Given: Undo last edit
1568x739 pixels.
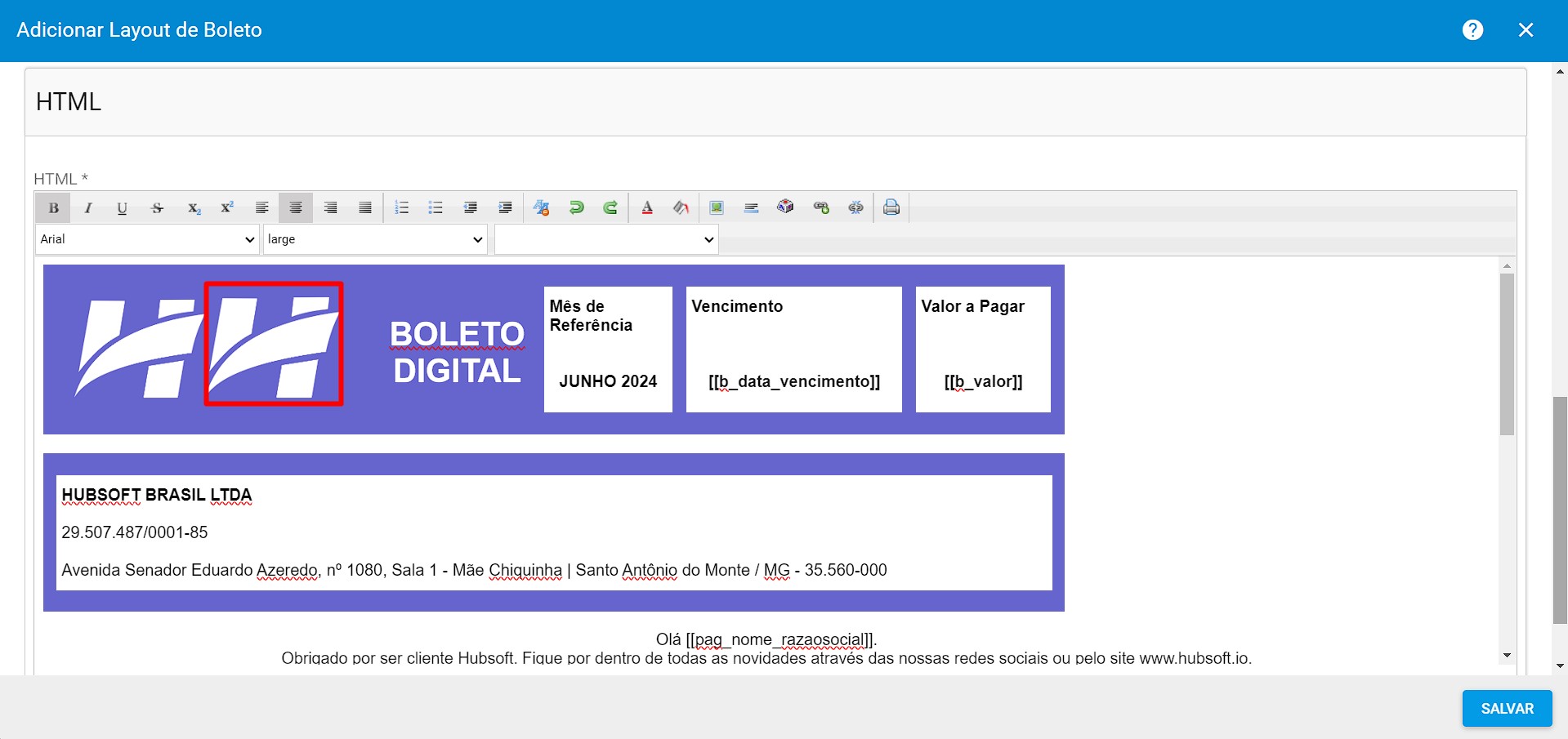Looking at the screenshot, I should pyautogui.click(x=576, y=208).
